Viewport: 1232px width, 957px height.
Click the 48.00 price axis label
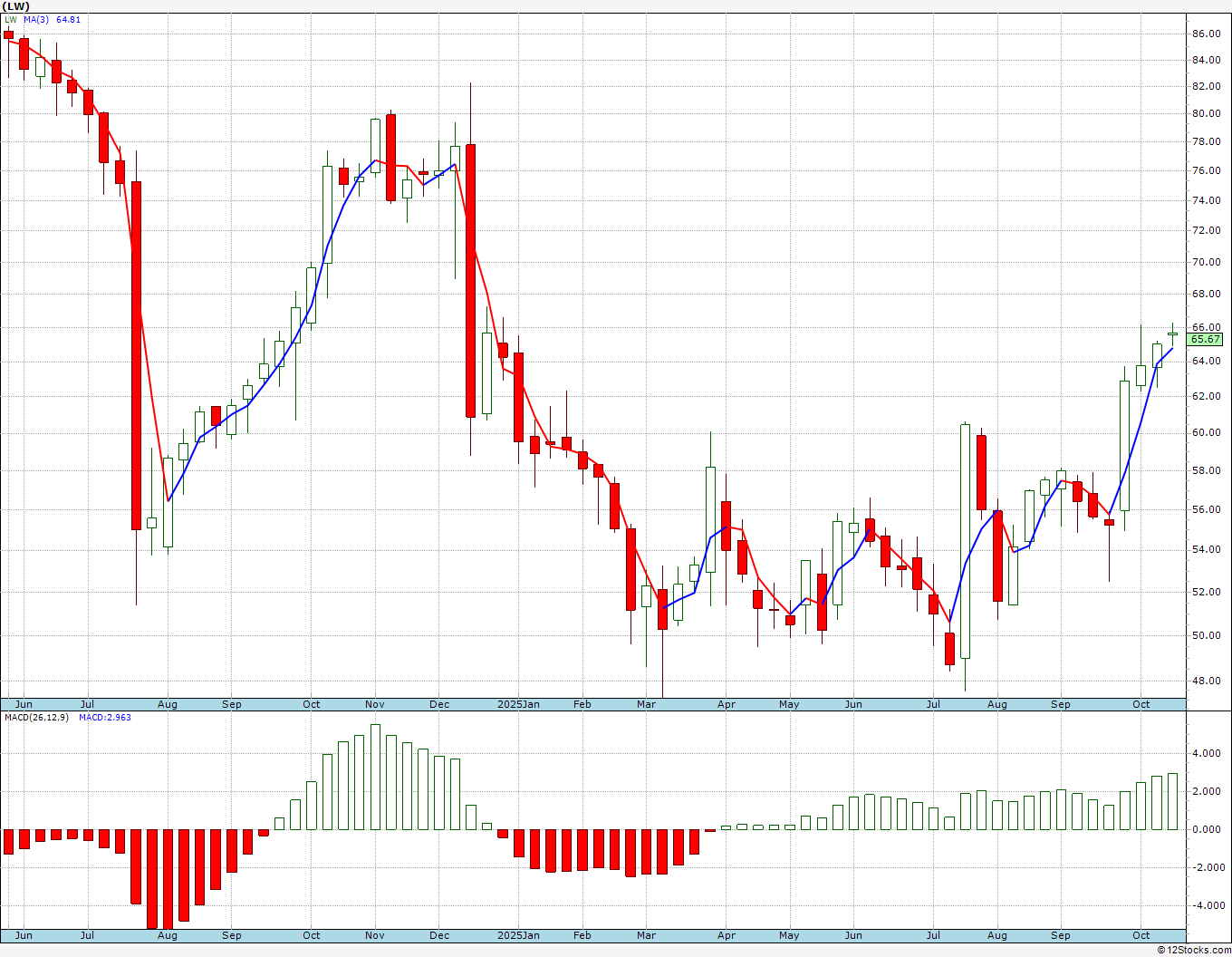coord(1206,681)
